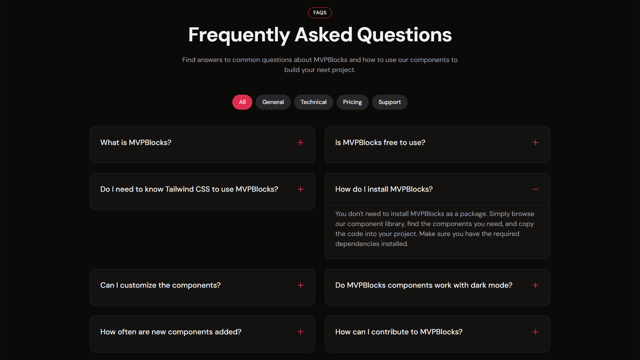
Task: Click the plus icon for dark mode question
Action: tap(535, 285)
